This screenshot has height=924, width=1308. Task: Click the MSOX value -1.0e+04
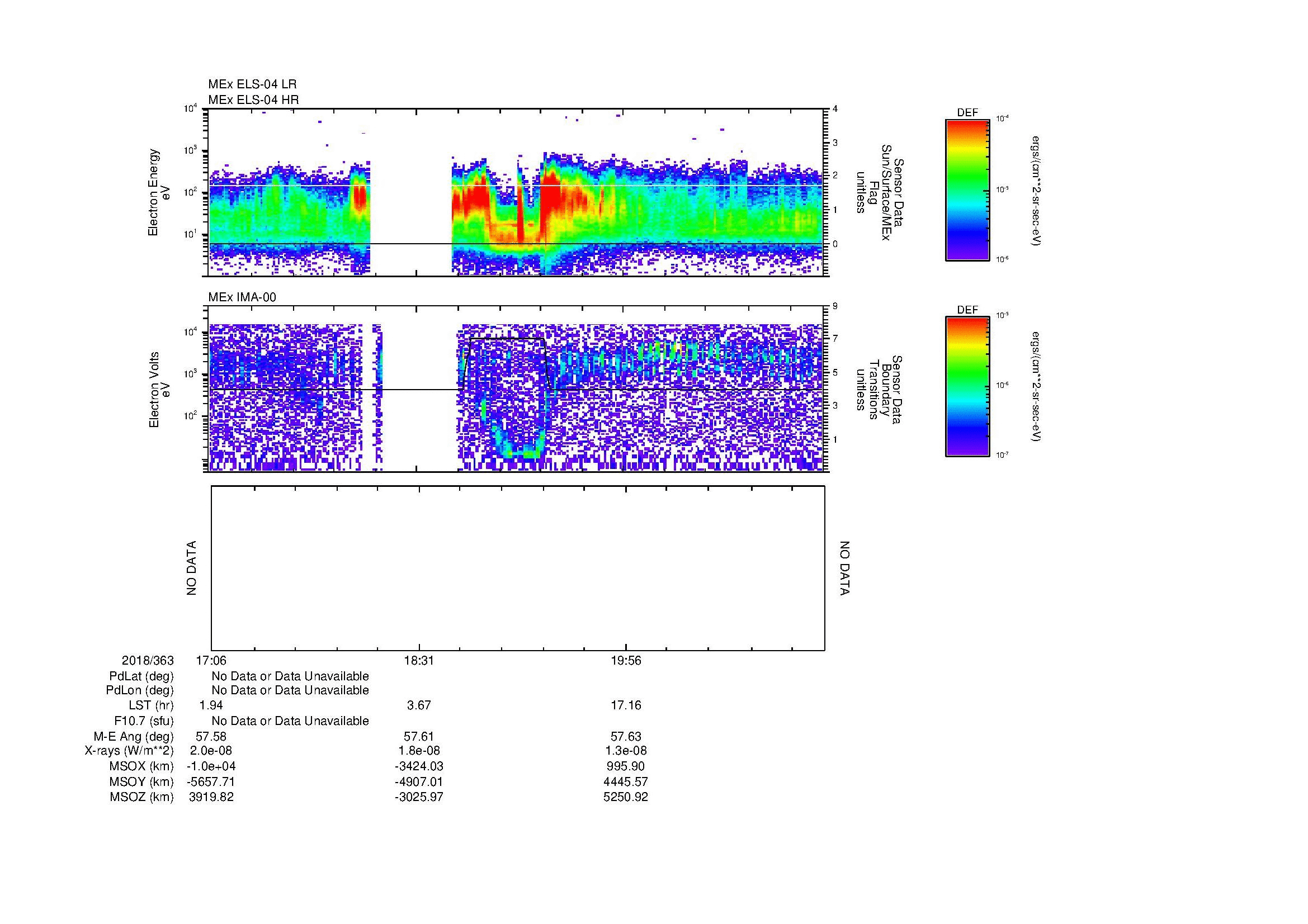[211, 766]
